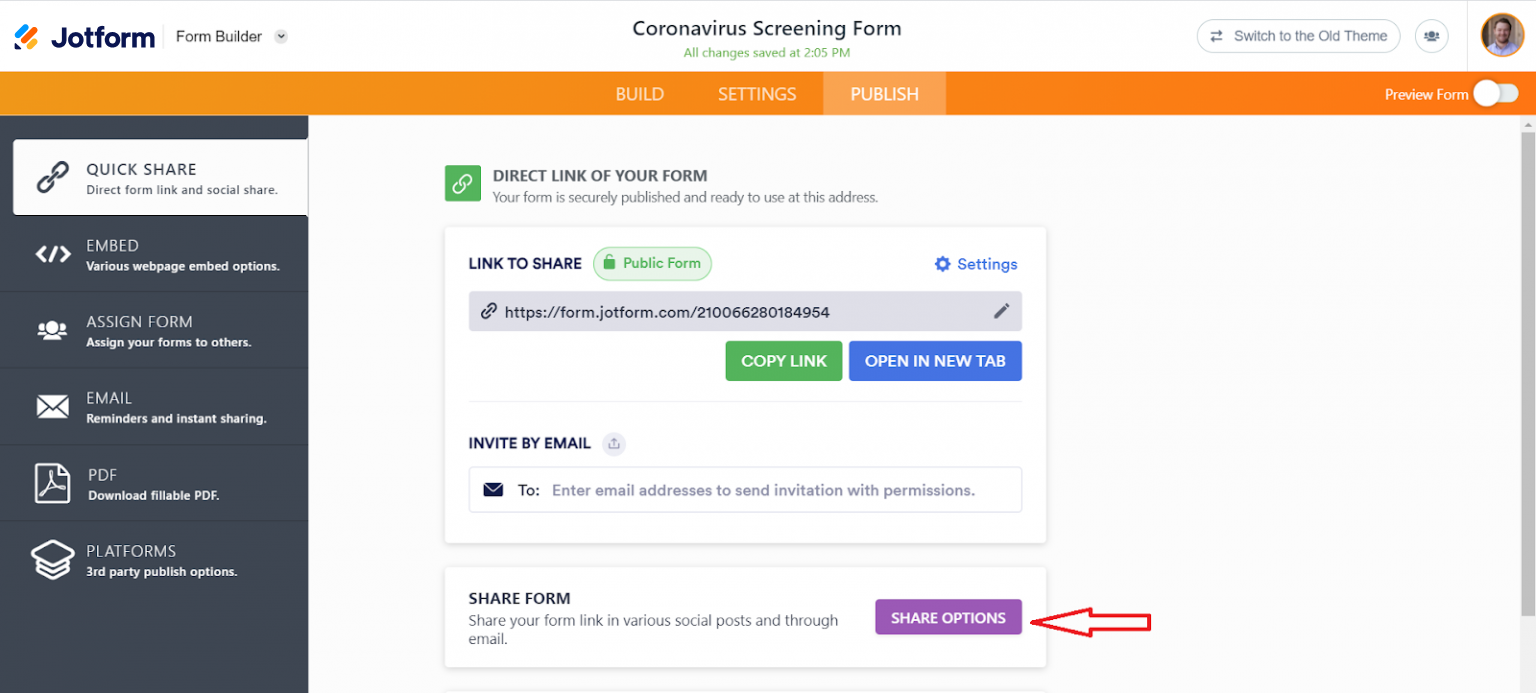Toggle the Preview Form switch

tap(1495, 94)
